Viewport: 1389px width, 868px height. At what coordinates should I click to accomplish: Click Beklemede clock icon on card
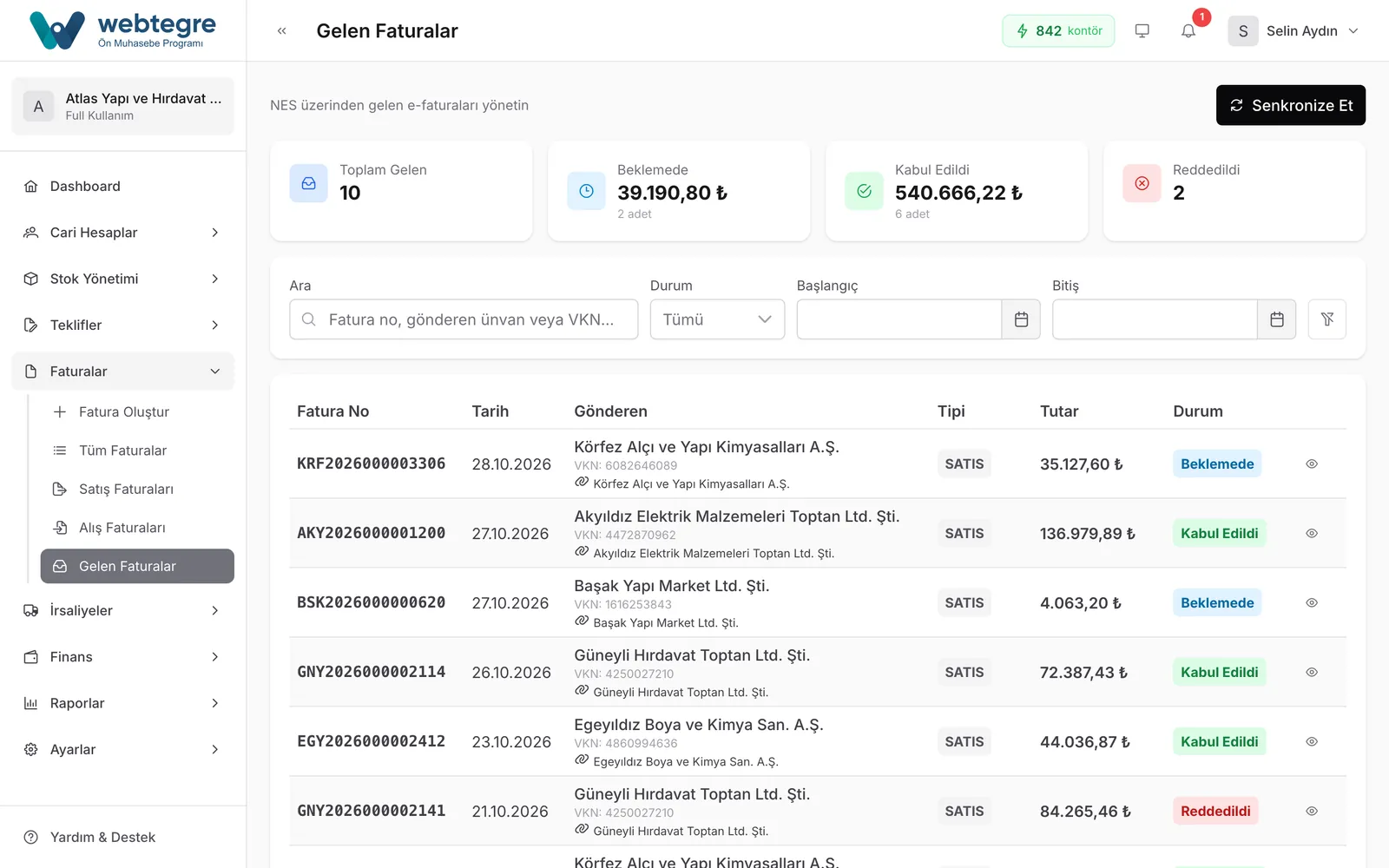tap(586, 191)
